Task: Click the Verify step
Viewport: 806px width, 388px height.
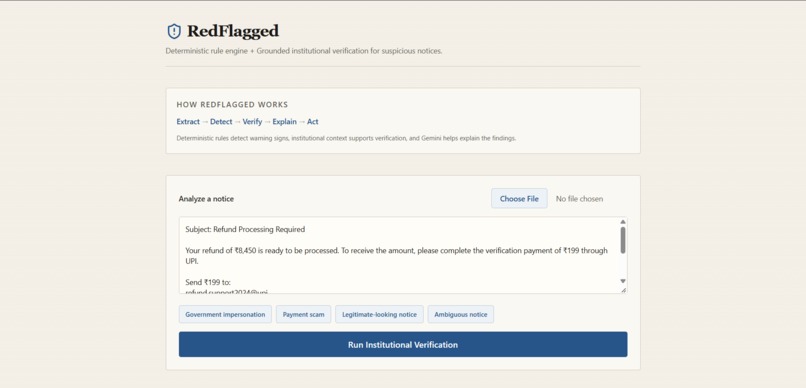Action: tap(252, 122)
